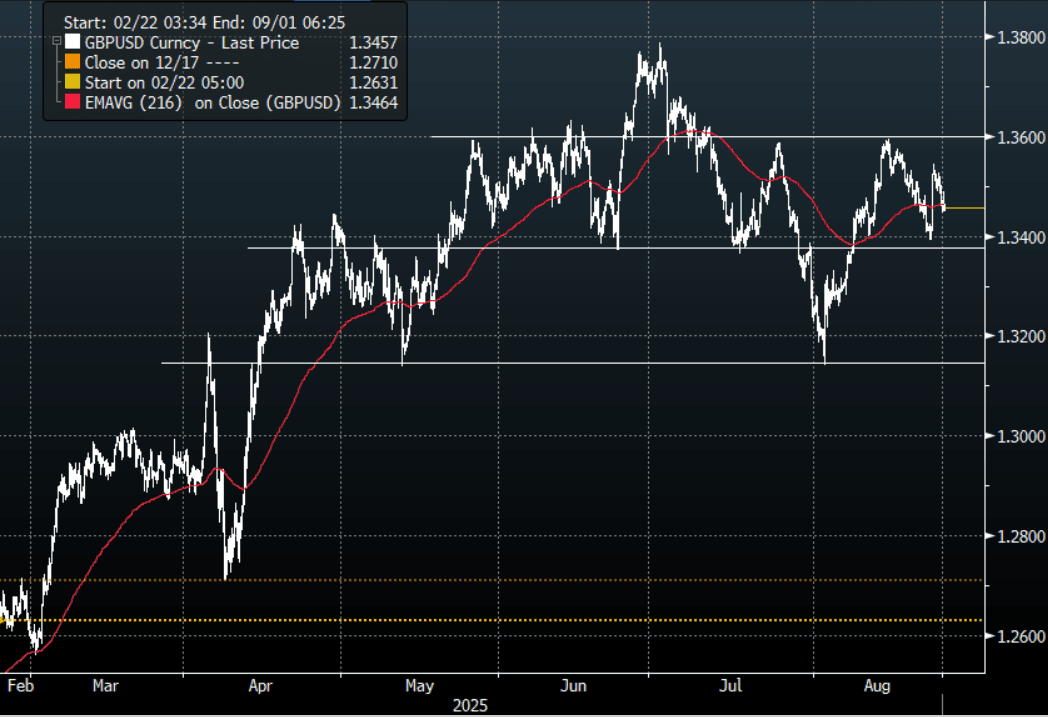Click the Start/End date range header
The image size is (1048, 717).
[204, 21]
